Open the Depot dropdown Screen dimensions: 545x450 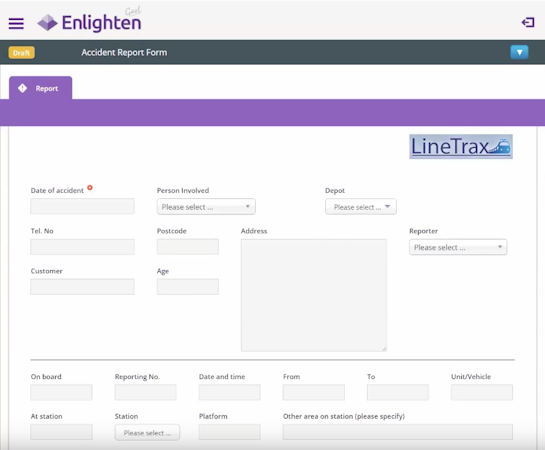coord(361,207)
